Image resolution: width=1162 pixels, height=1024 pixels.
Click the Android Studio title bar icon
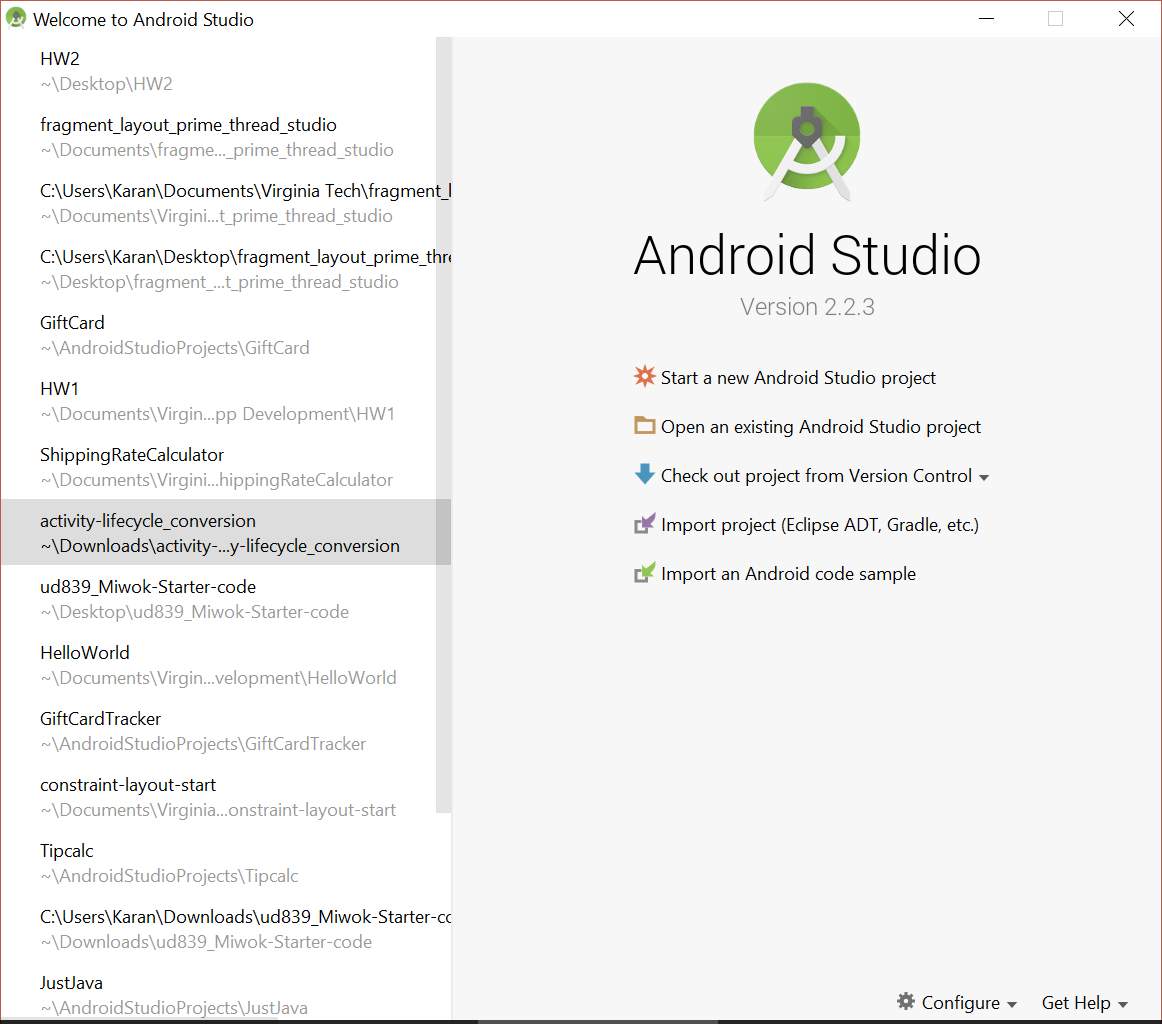16,18
